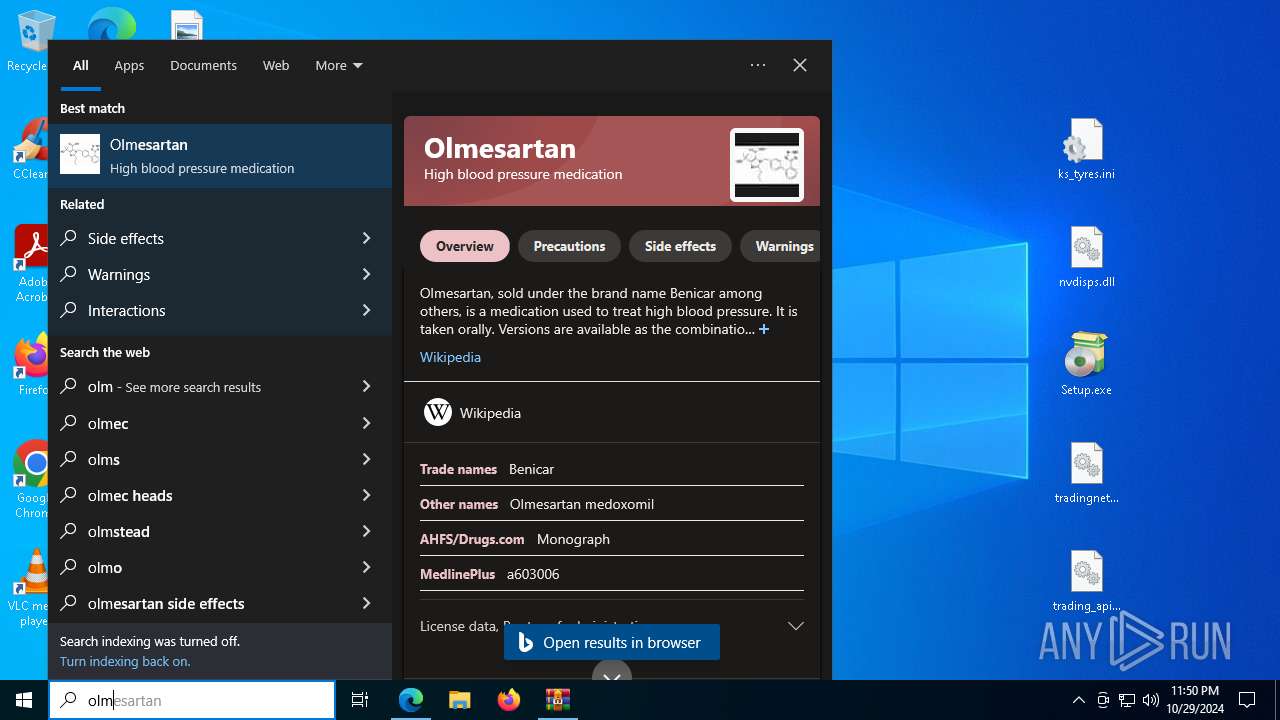Select the Precautions pill tab

pos(569,246)
